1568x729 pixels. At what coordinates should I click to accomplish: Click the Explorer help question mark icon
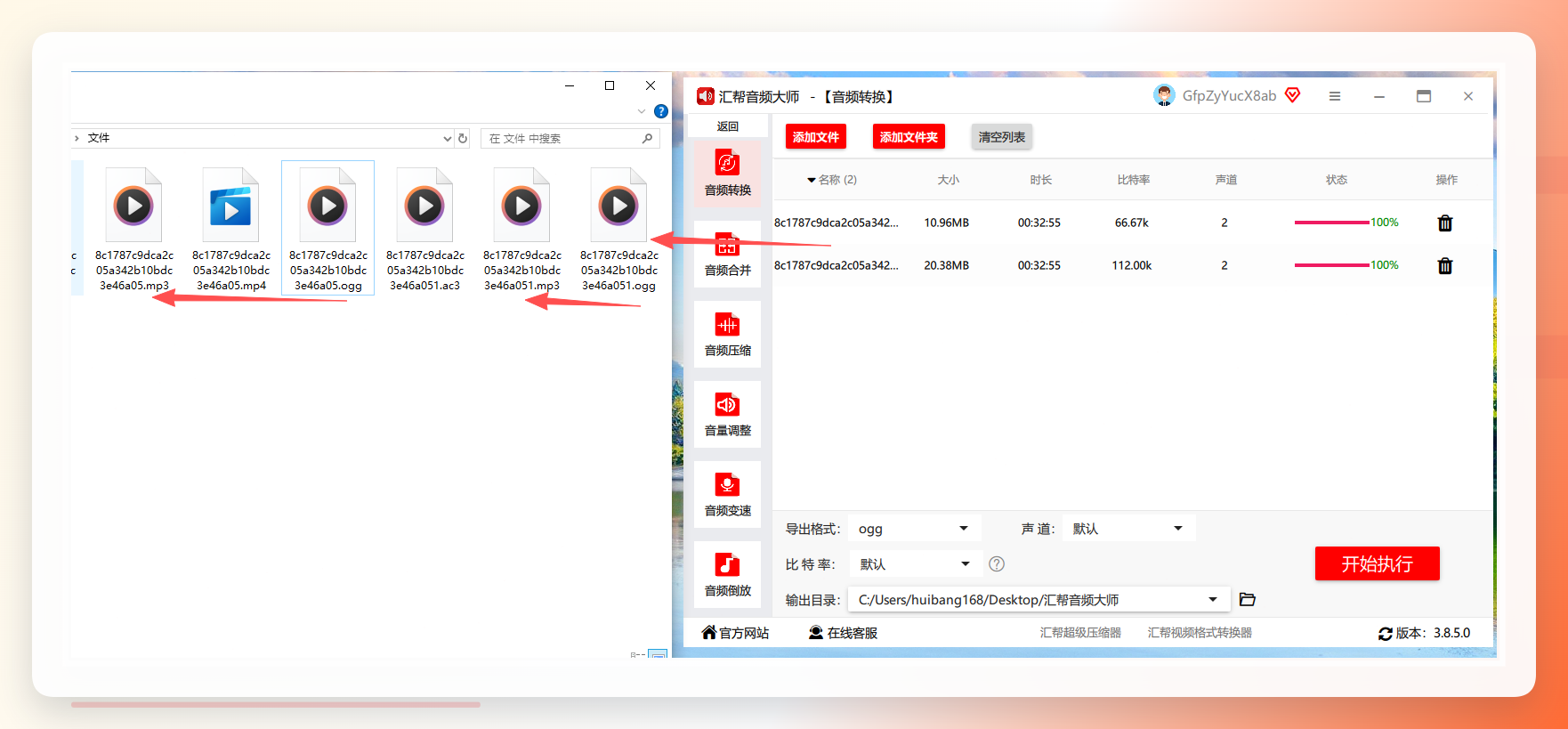661,111
